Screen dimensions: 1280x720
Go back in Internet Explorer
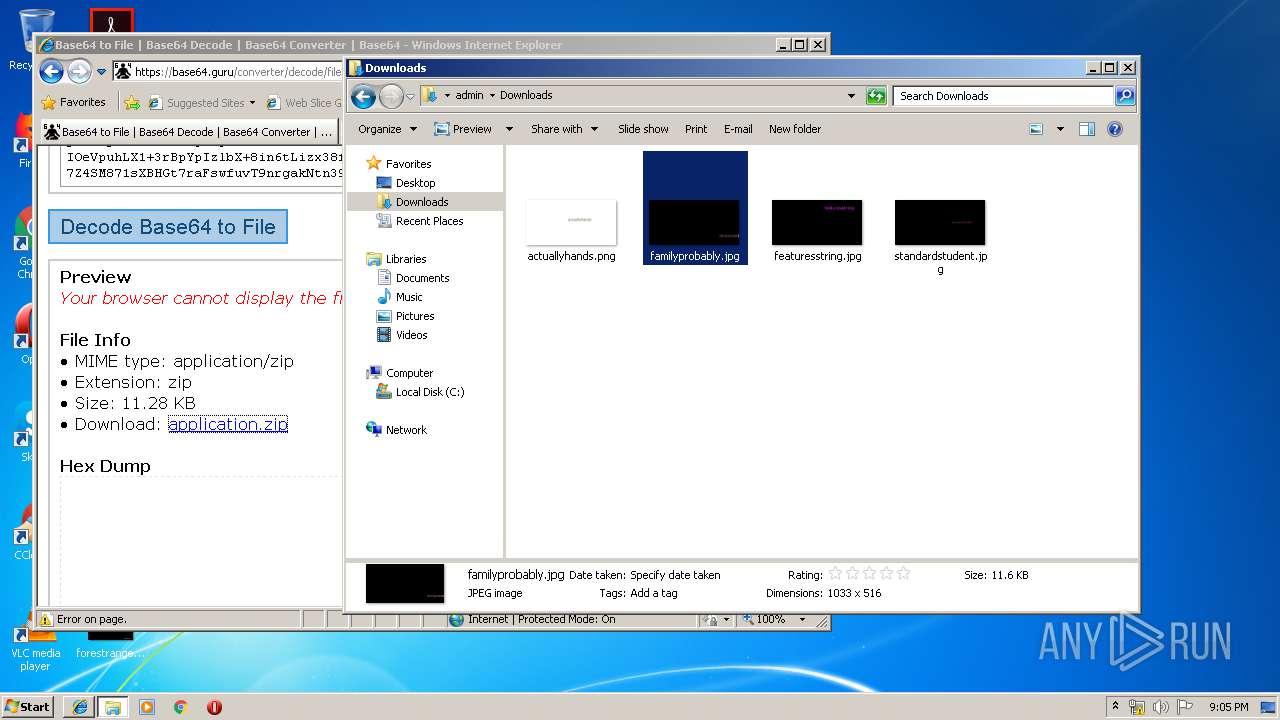(52, 71)
